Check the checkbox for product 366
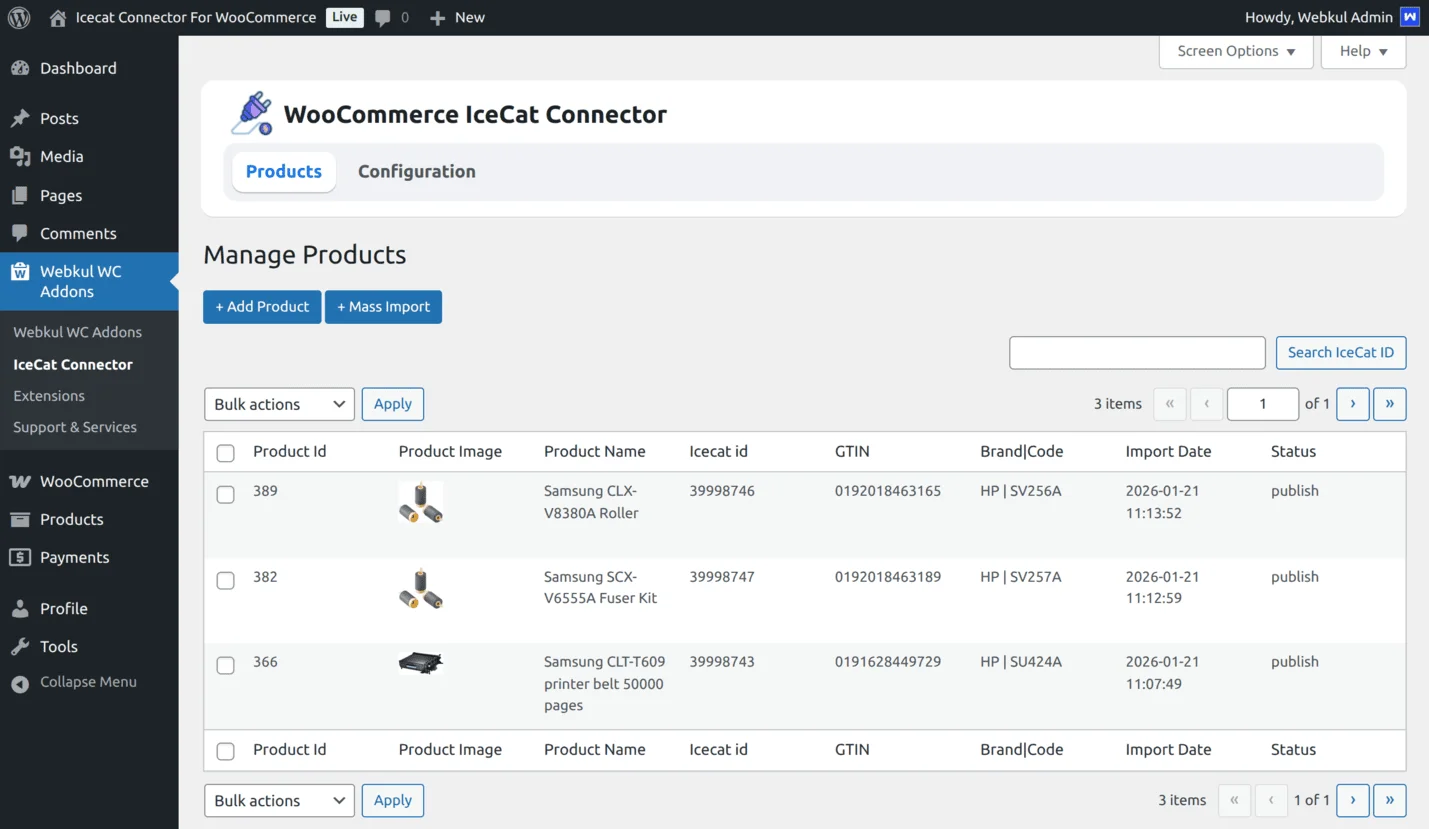This screenshot has width=1429, height=829. 225,663
